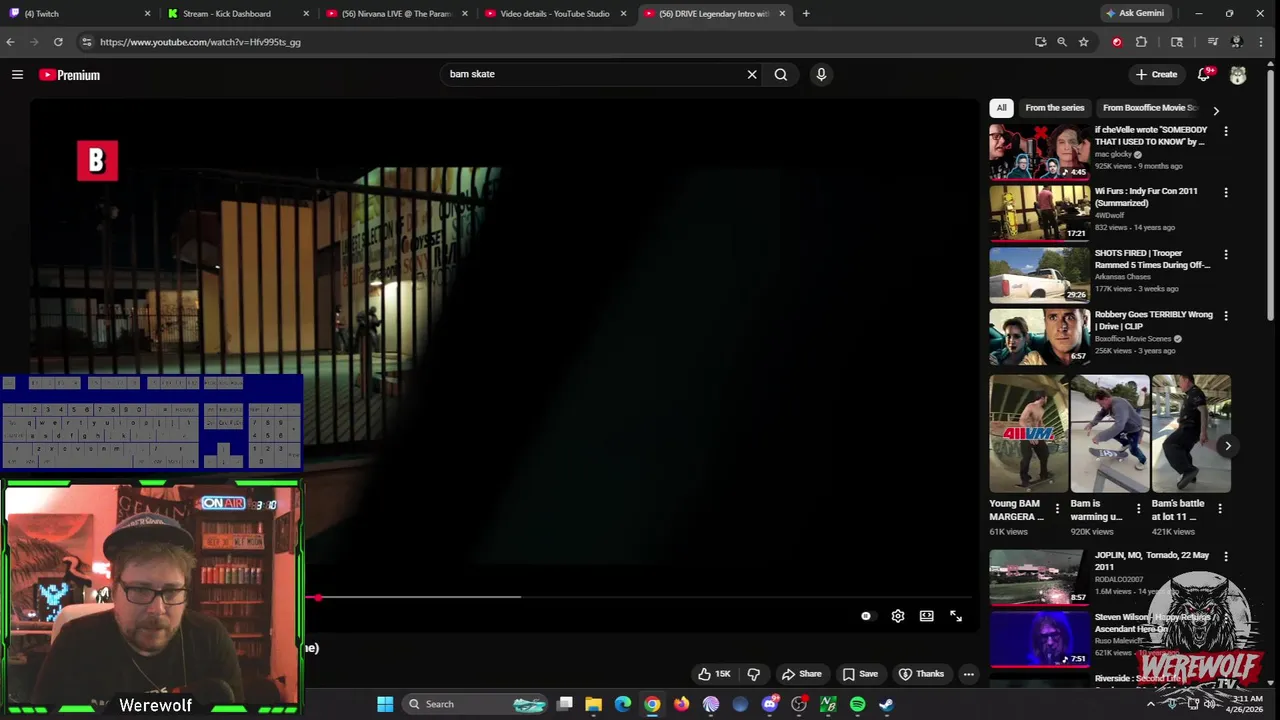
Task: Share the video
Action: coord(801,674)
